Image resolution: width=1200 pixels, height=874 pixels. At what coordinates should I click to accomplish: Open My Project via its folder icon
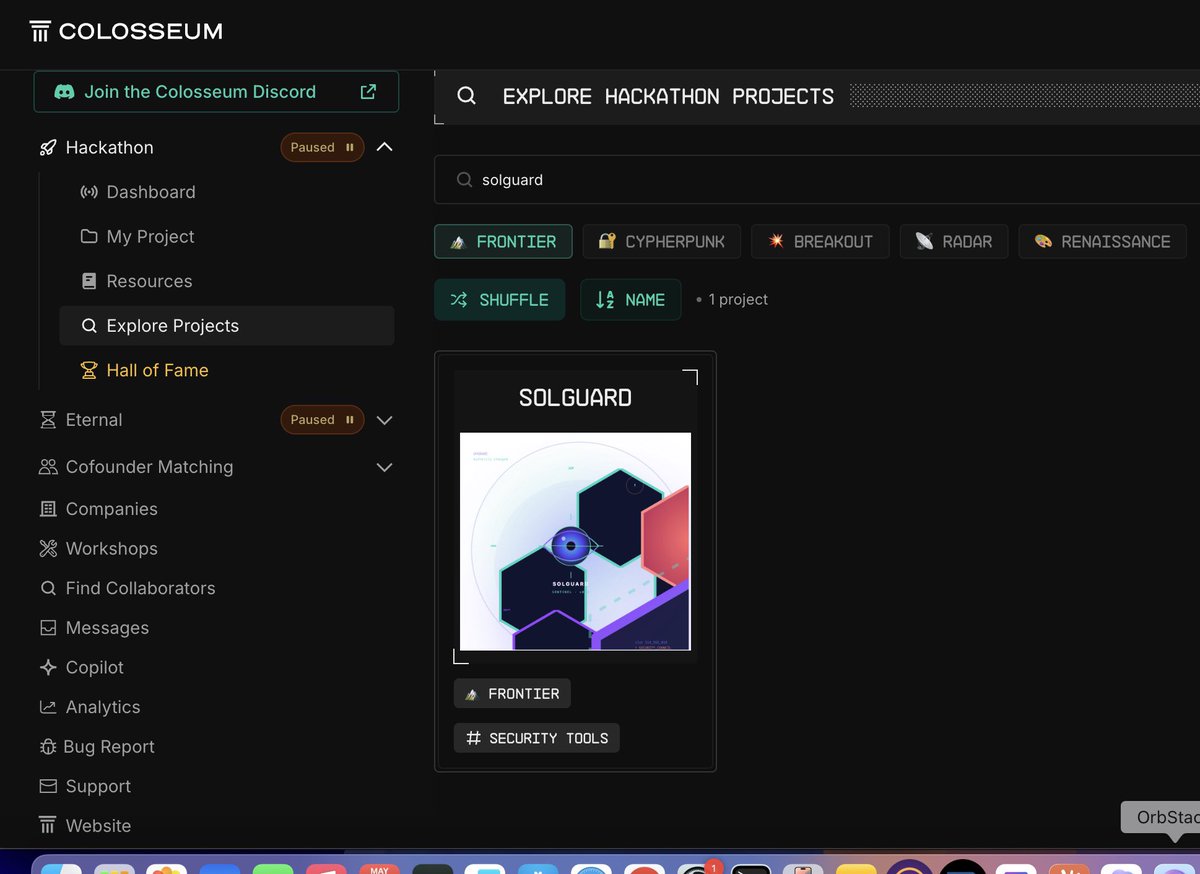point(89,237)
